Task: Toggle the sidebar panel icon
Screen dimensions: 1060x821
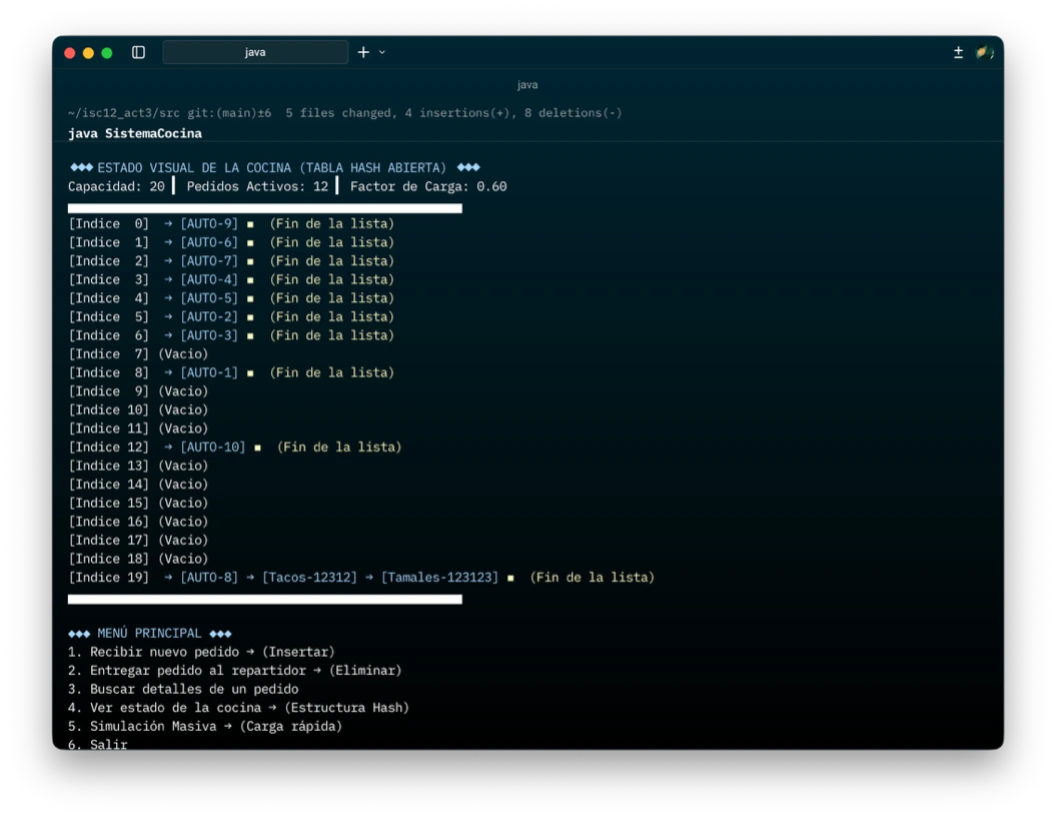Action: 138,52
